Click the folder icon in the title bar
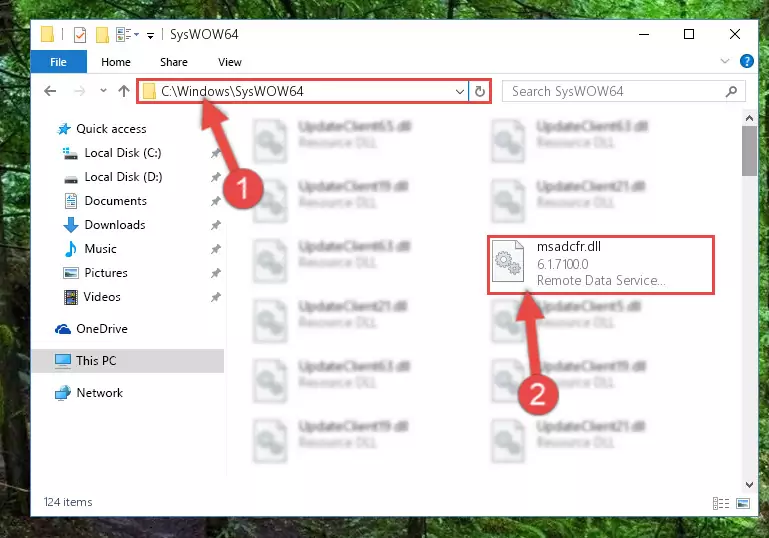 (47, 34)
